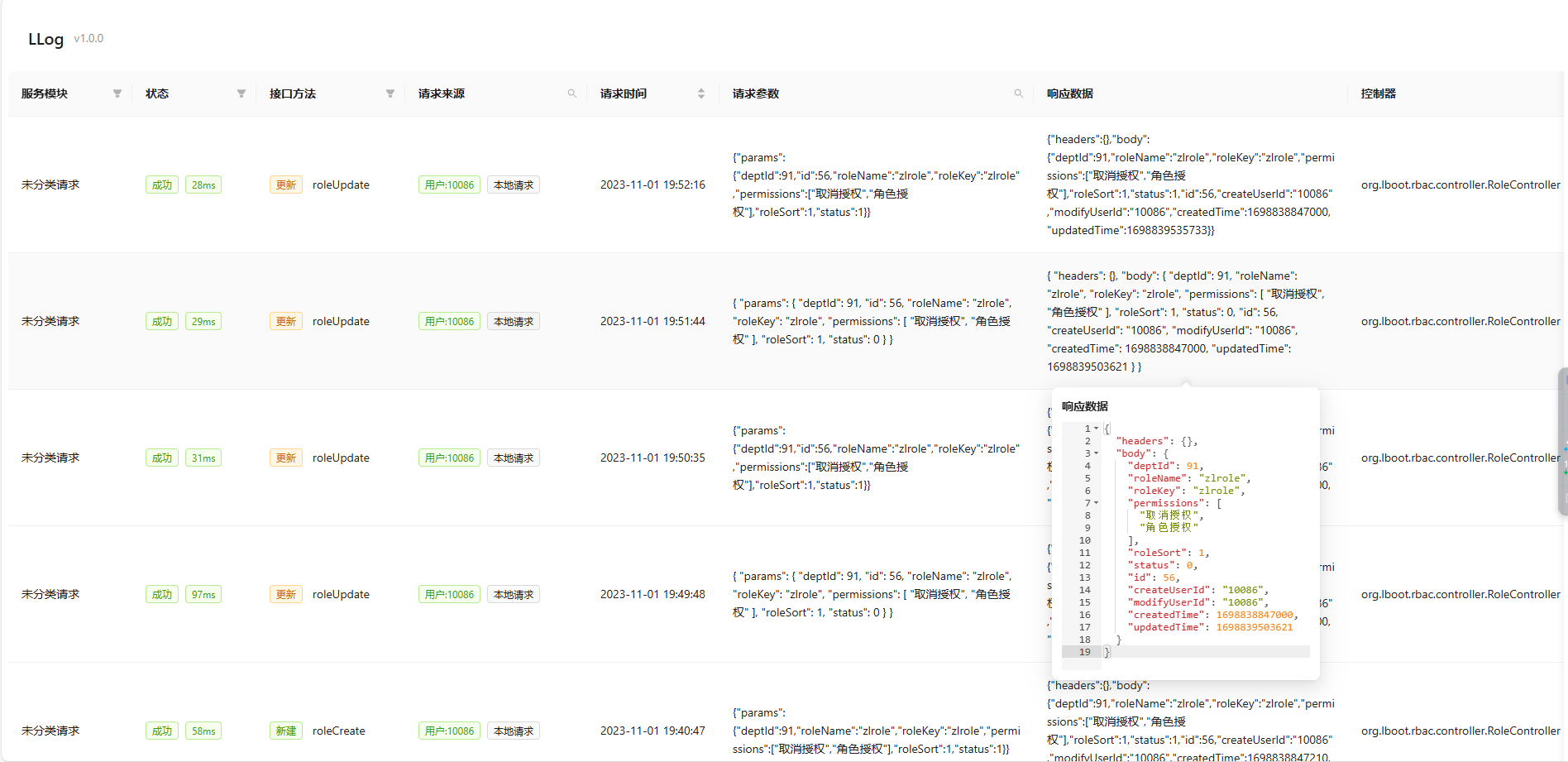Click the search icon in 请求来源 header
Screen dimensions: 1568x762
[572, 93]
